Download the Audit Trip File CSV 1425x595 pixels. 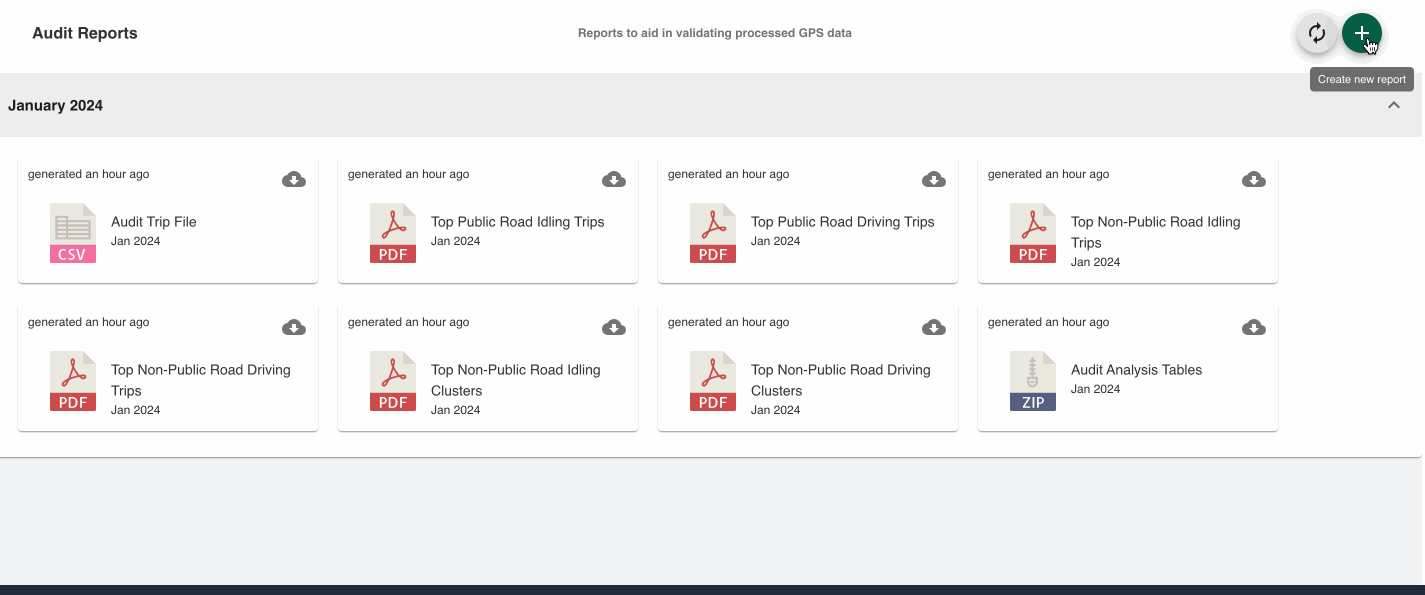coord(294,180)
